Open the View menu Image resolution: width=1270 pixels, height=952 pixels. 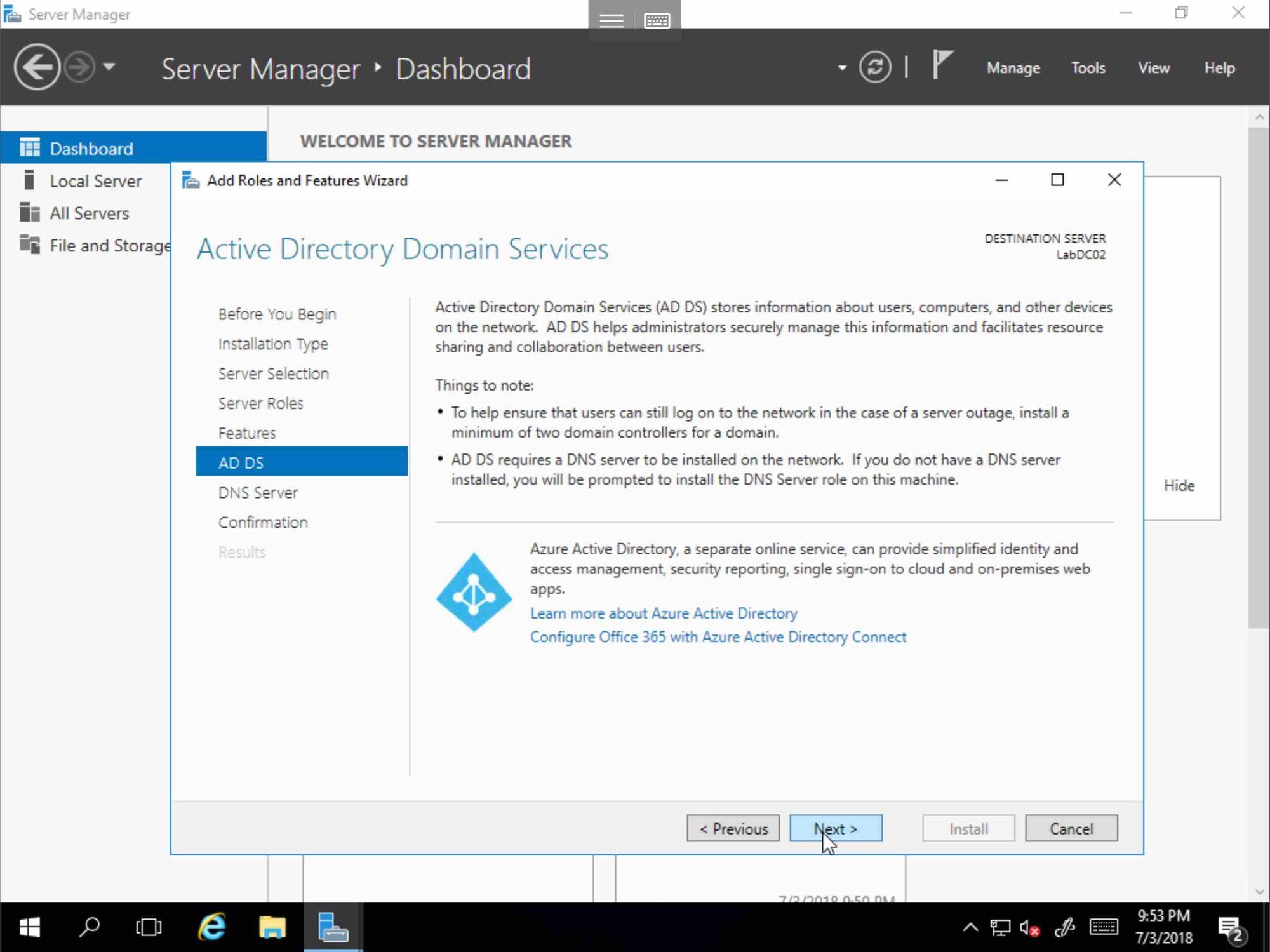coord(1153,68)
